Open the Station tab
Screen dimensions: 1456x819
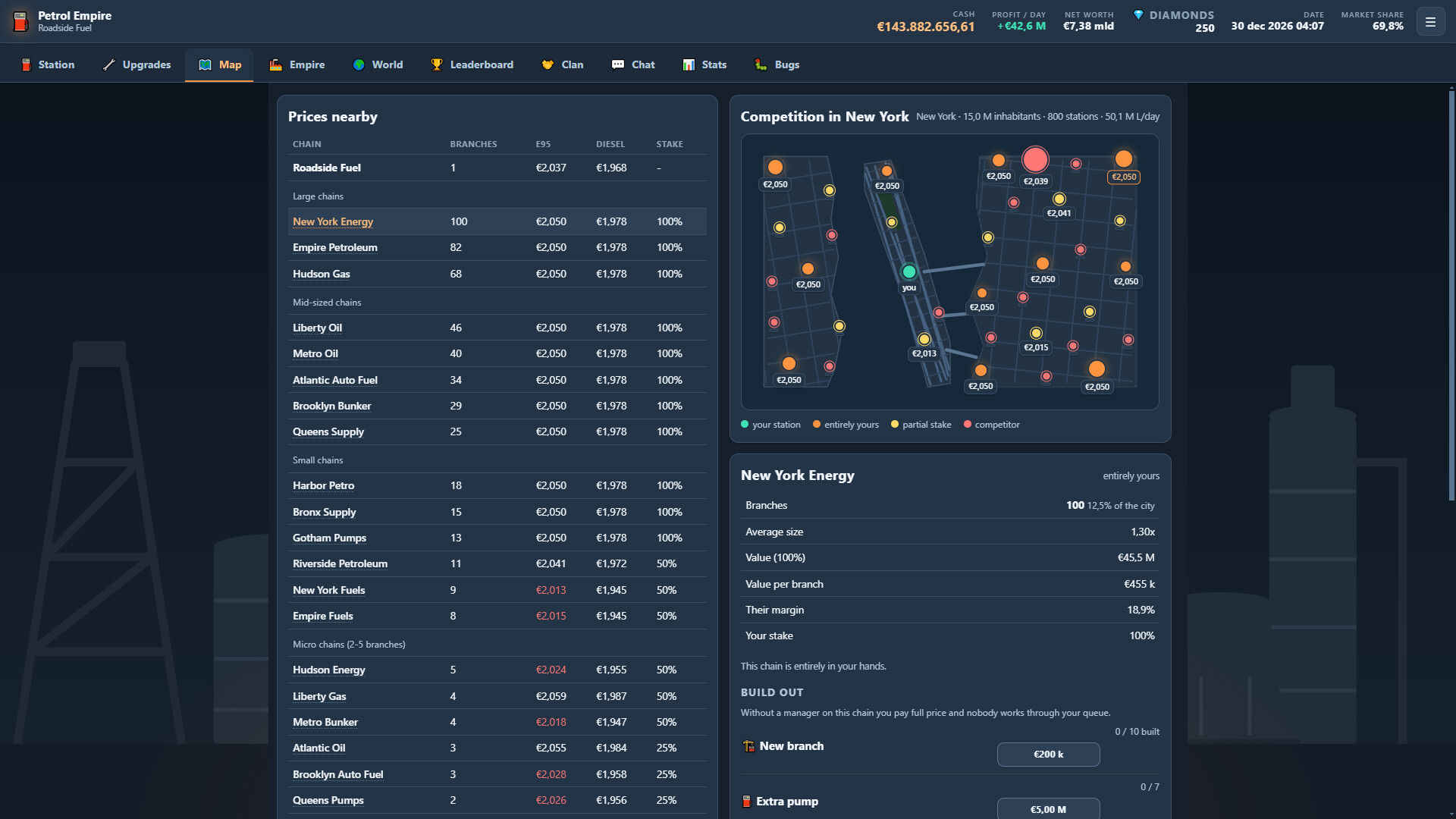[47, 64]
